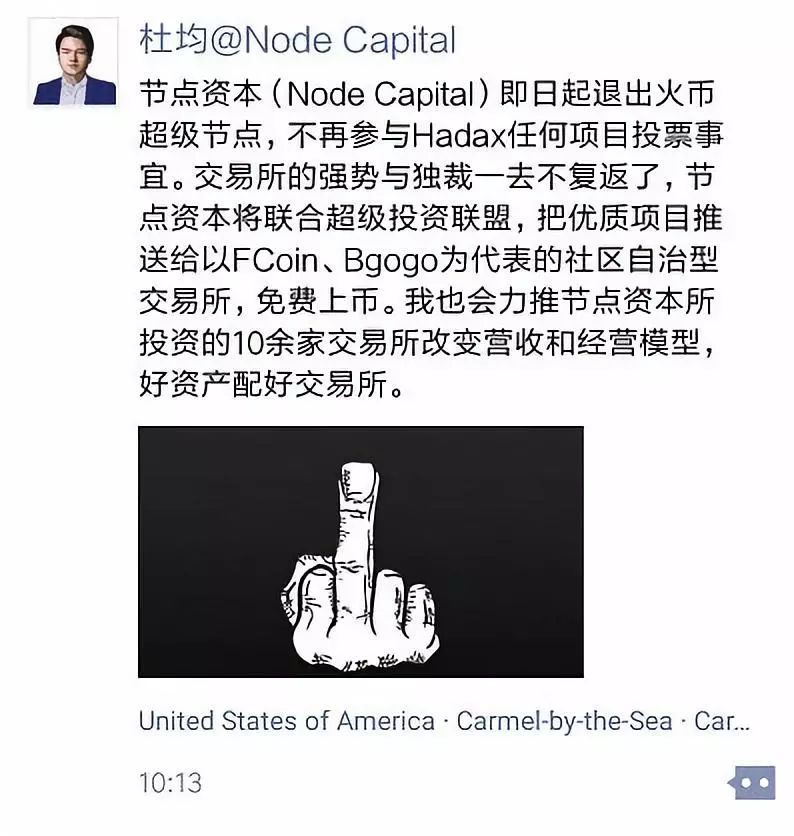Tap the profile avatar of 杜均
Viewport: 794px width, 836px height.
pyautogui.click(x=74, y=63)
